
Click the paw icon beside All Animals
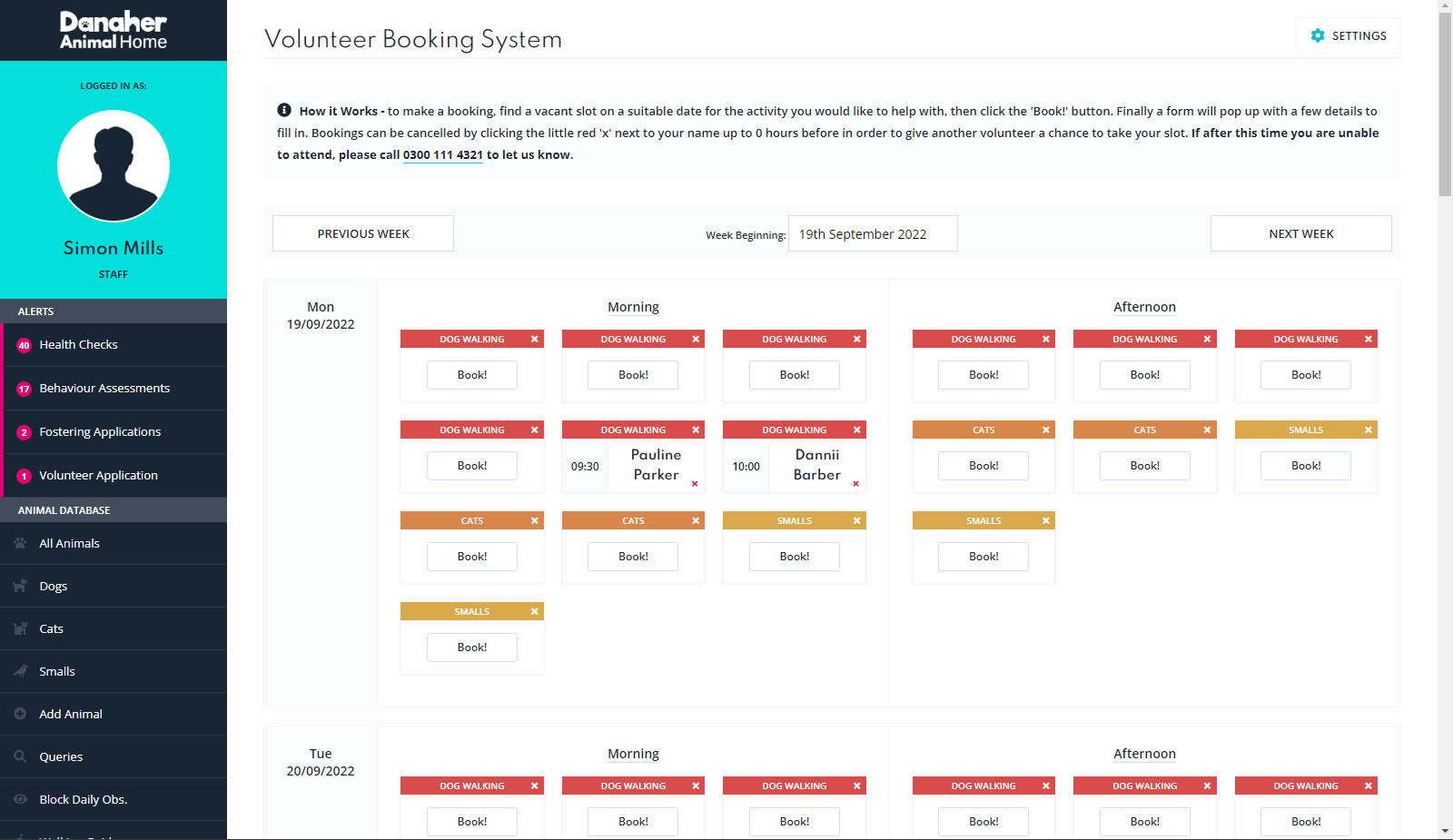(x=20, y=543)
